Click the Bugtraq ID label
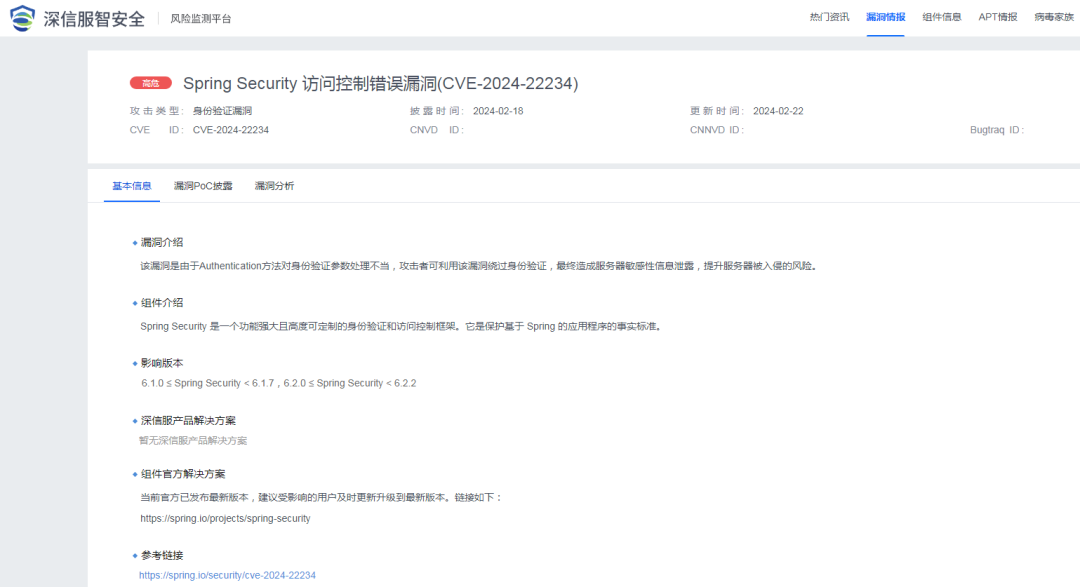This screenshot has width=1080, height=587. pos(997,130)
